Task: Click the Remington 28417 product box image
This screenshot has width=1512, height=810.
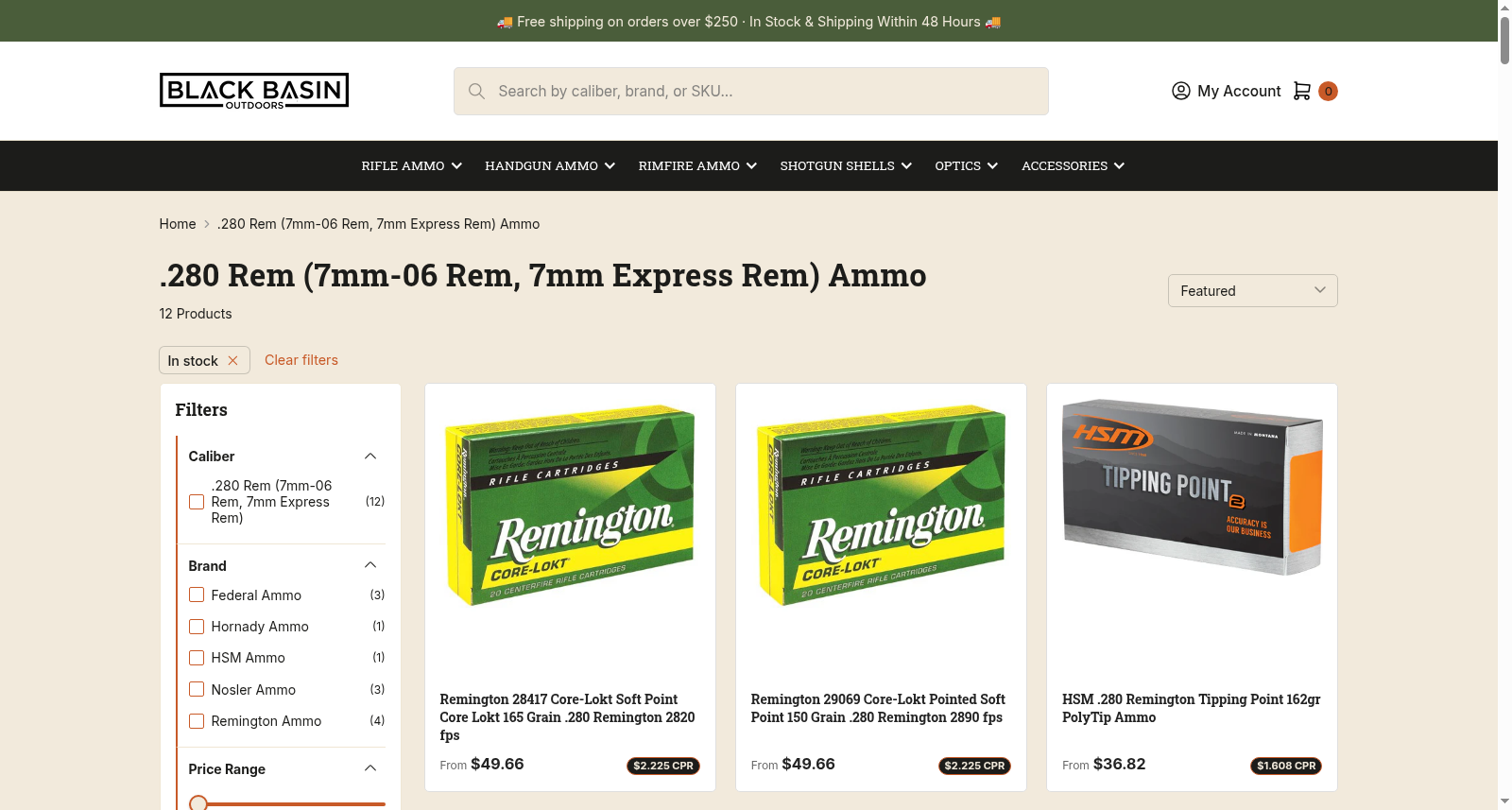Action: 570,506
